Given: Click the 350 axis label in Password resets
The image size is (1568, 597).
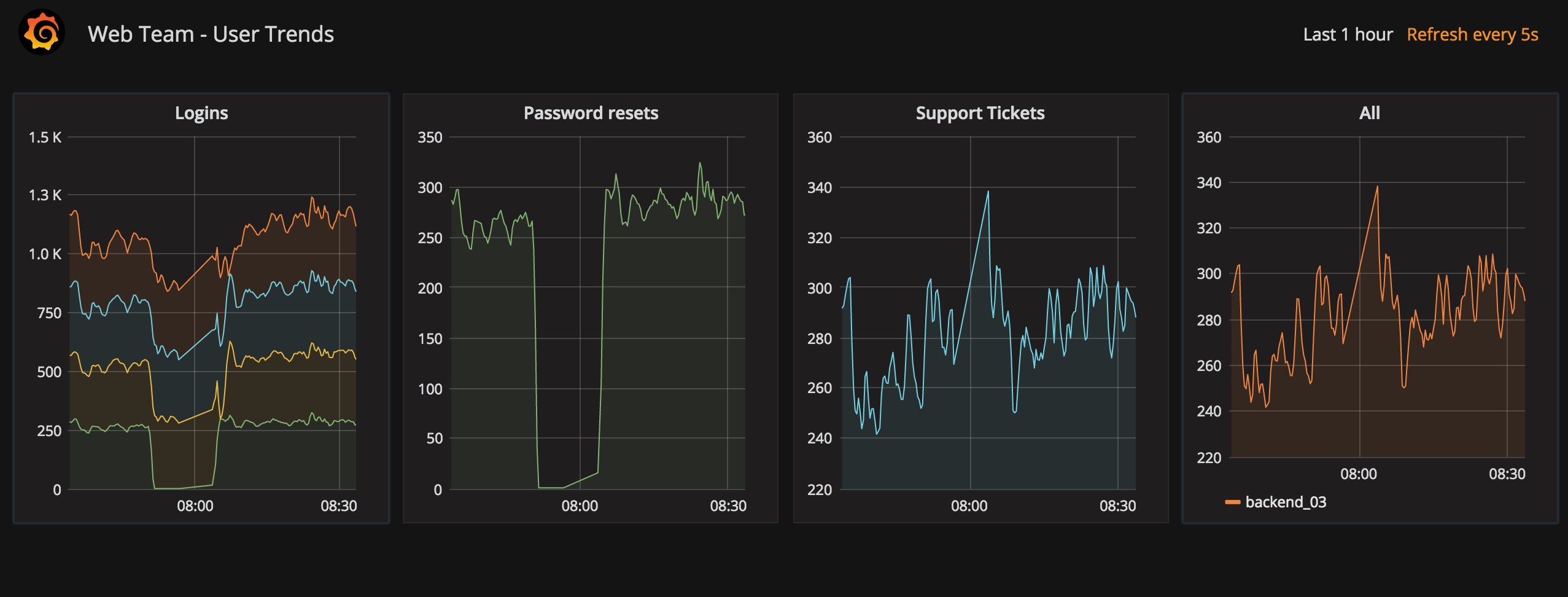Looking at the screenshot, I should [x=430, y=138].
